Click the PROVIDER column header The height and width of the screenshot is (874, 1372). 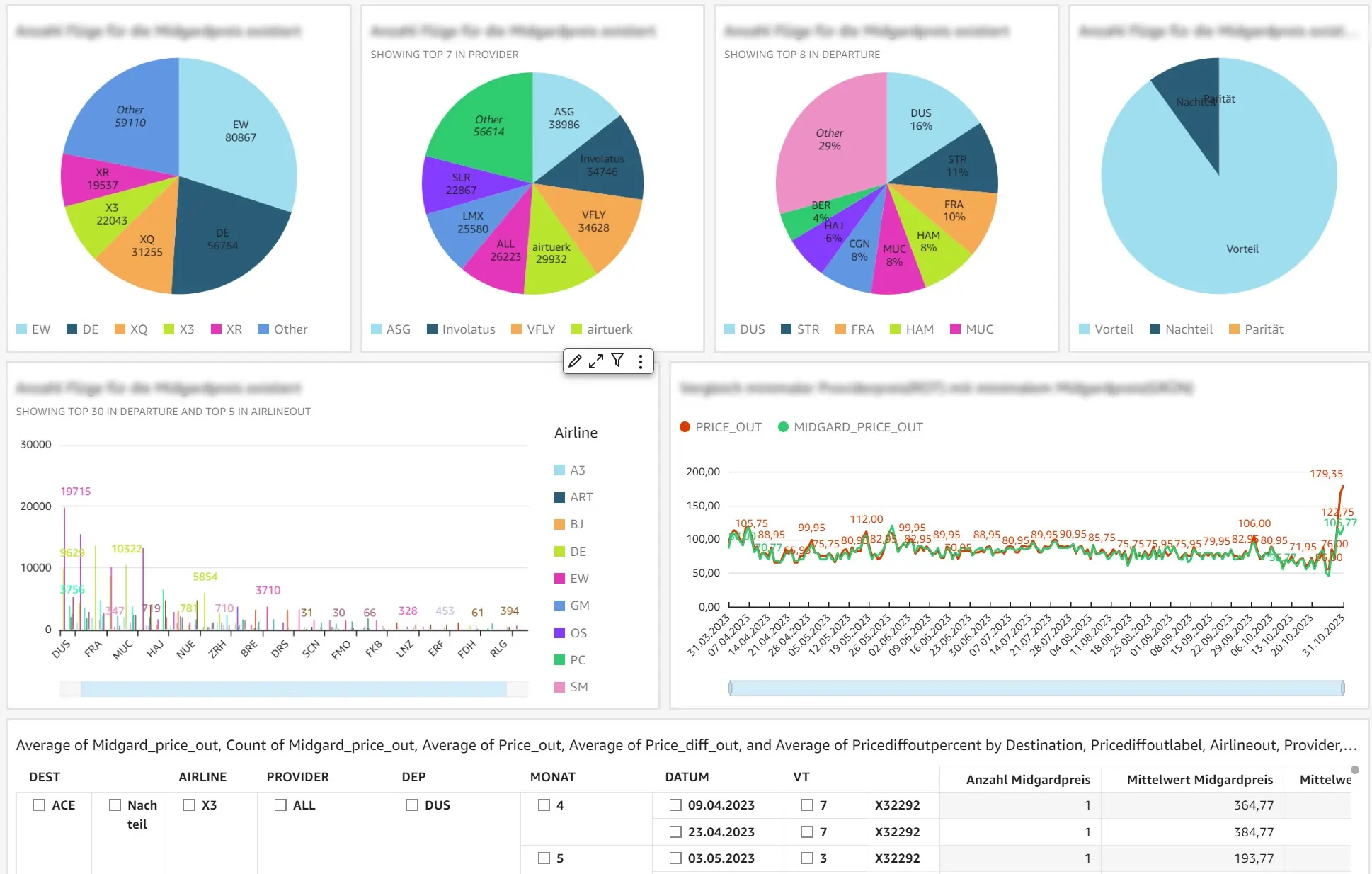(297, 777)
